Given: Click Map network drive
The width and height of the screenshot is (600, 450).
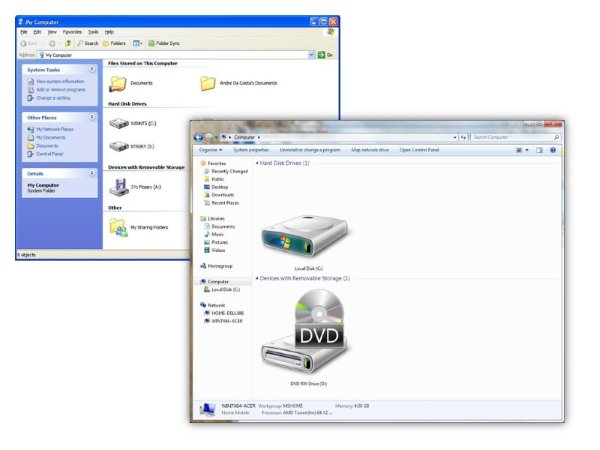Looking at the screenshot, I should (x=370, y=150).
